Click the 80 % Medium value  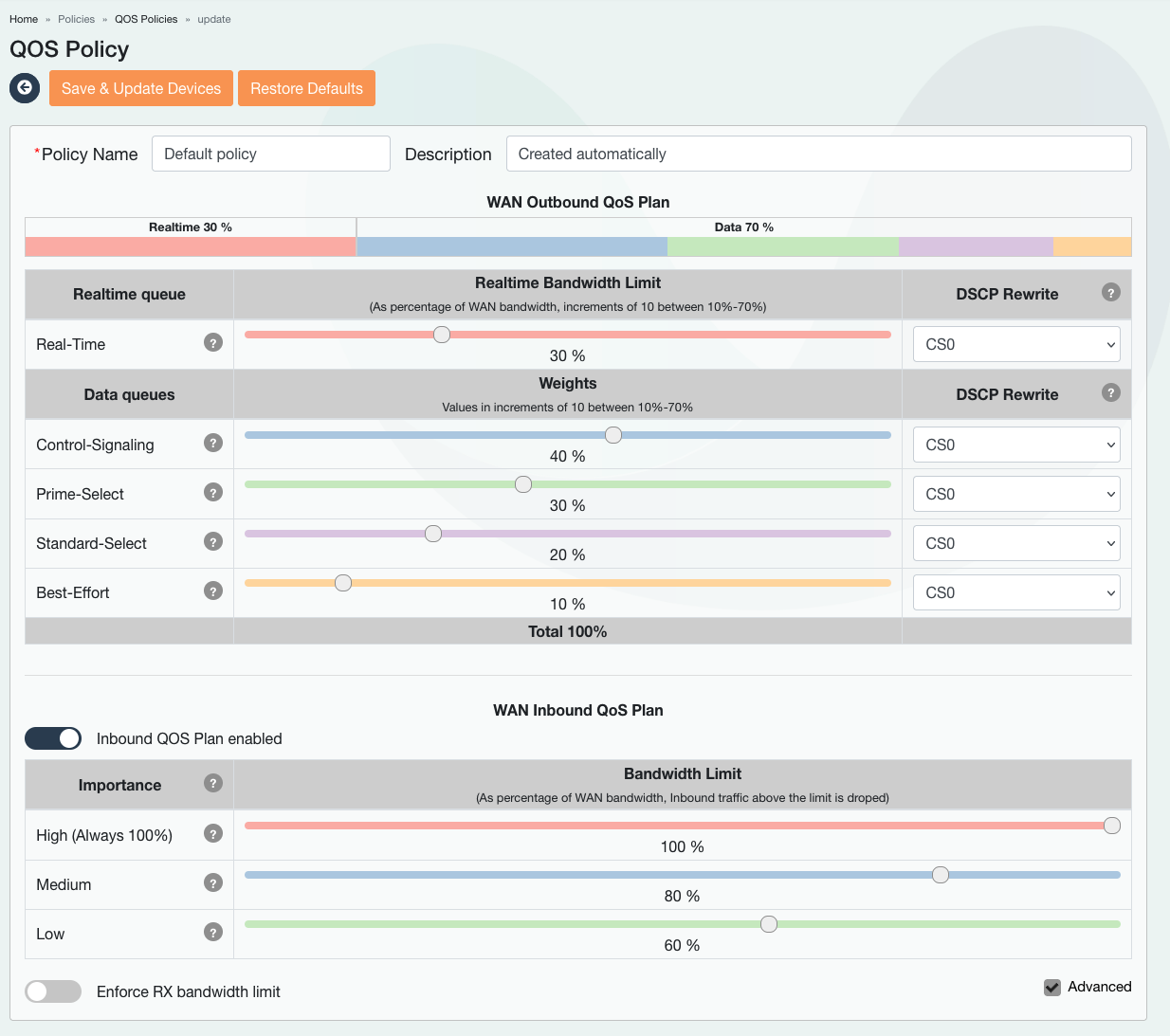[x=683, y=896]
